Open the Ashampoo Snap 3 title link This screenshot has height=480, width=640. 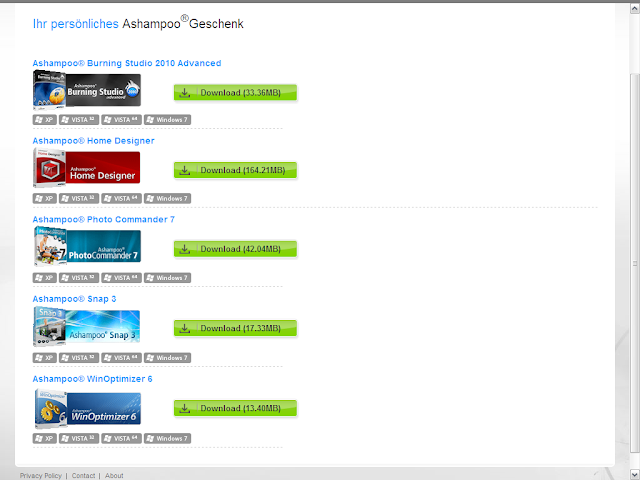[74, 299]
